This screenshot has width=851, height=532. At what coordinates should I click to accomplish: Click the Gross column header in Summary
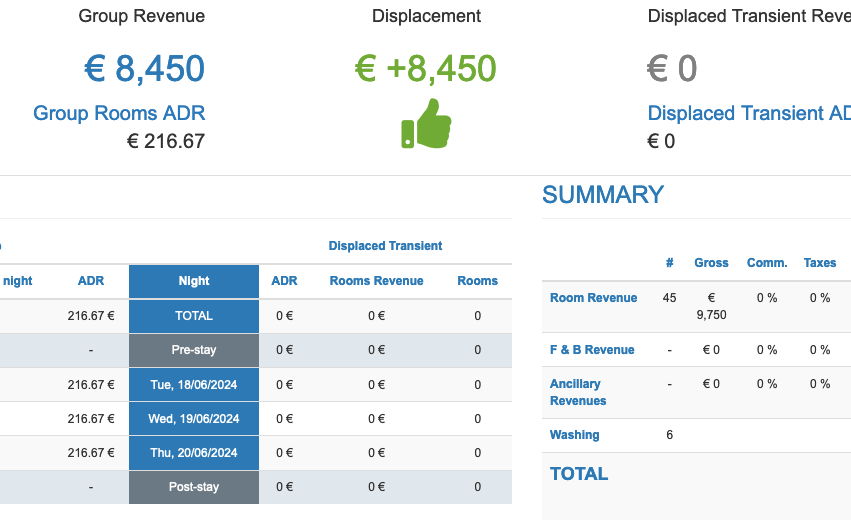(x=711, y=263)
